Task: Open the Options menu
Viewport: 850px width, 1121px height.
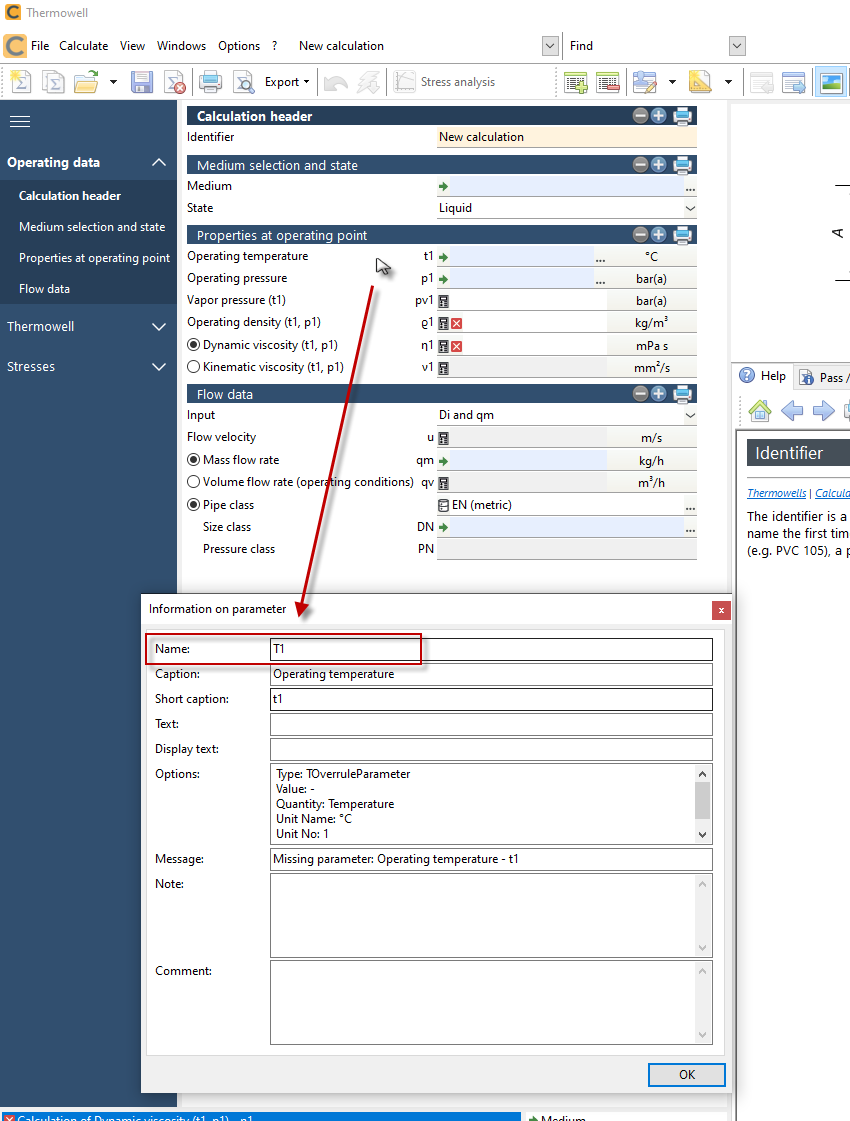Action: (238, 45)
